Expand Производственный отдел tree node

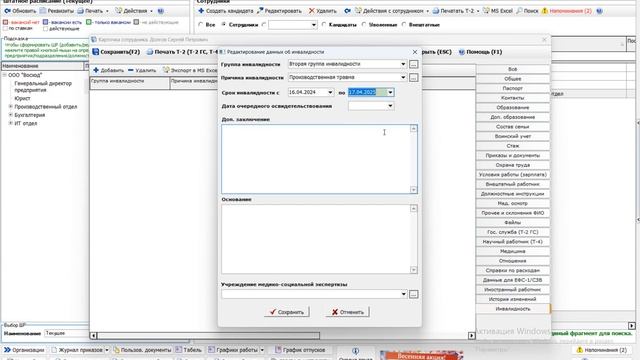[x=11, y=107]
